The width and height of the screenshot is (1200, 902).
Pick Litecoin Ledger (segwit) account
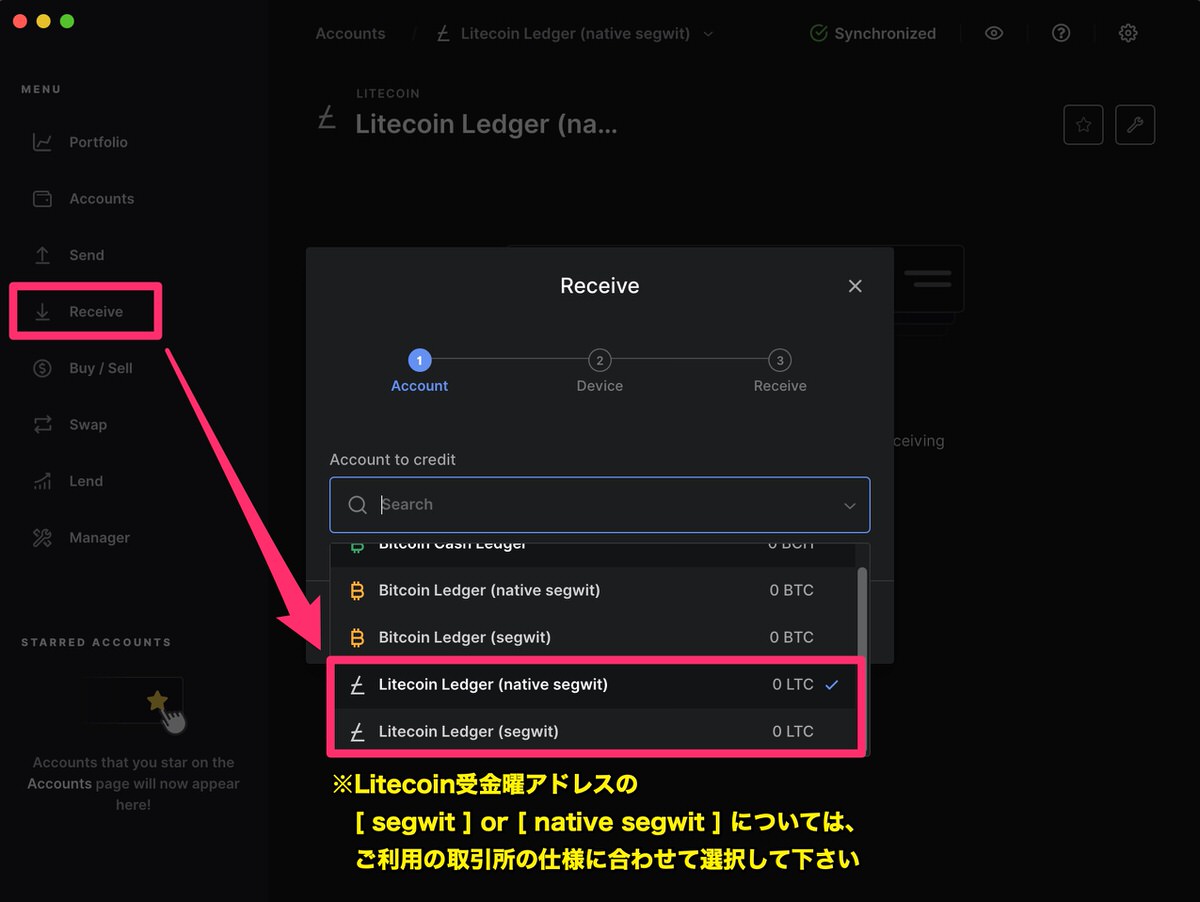[x=594, y=732]
